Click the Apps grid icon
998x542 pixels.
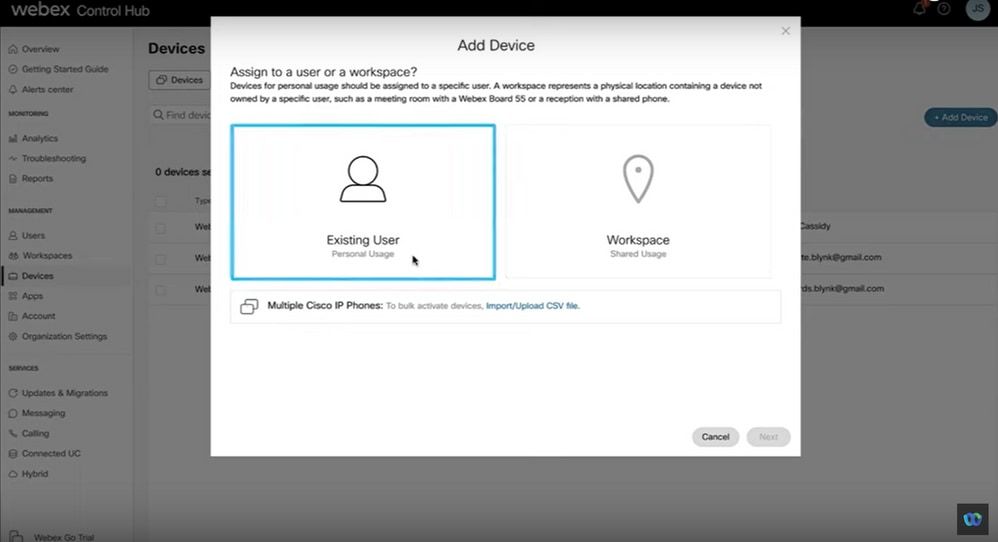[13, 296]
